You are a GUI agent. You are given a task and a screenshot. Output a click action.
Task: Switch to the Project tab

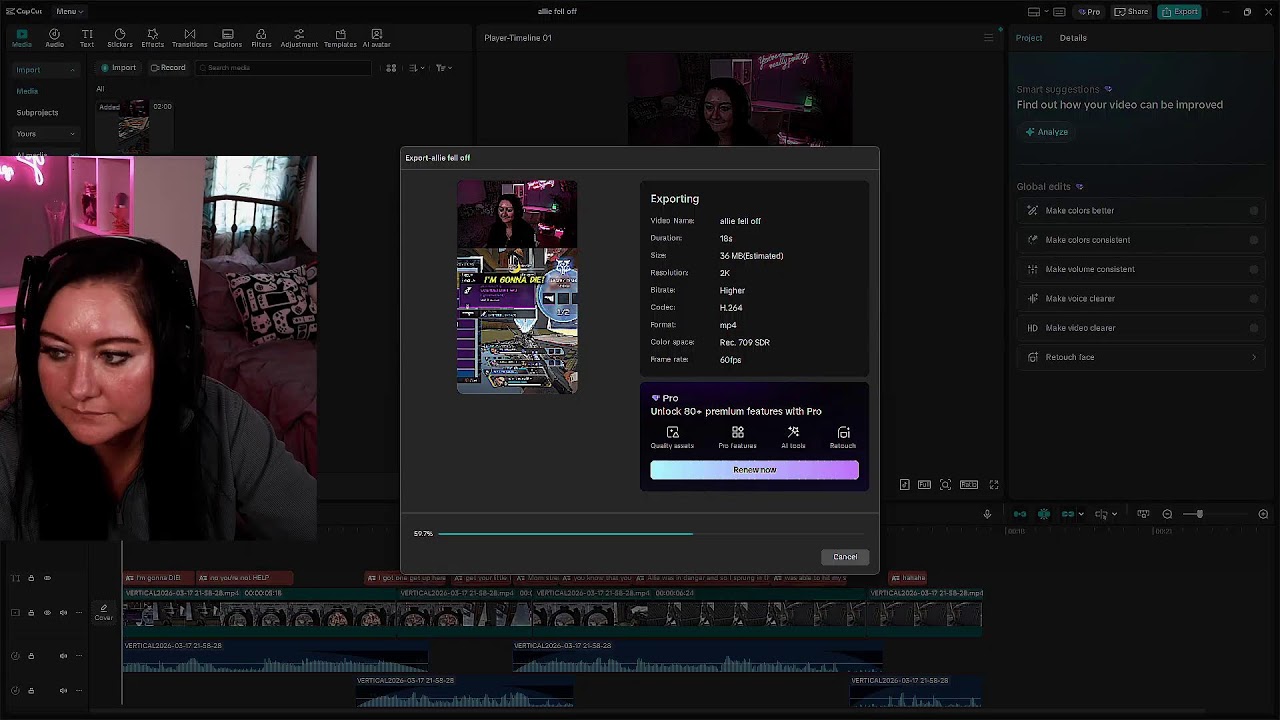pos(1029,38)
